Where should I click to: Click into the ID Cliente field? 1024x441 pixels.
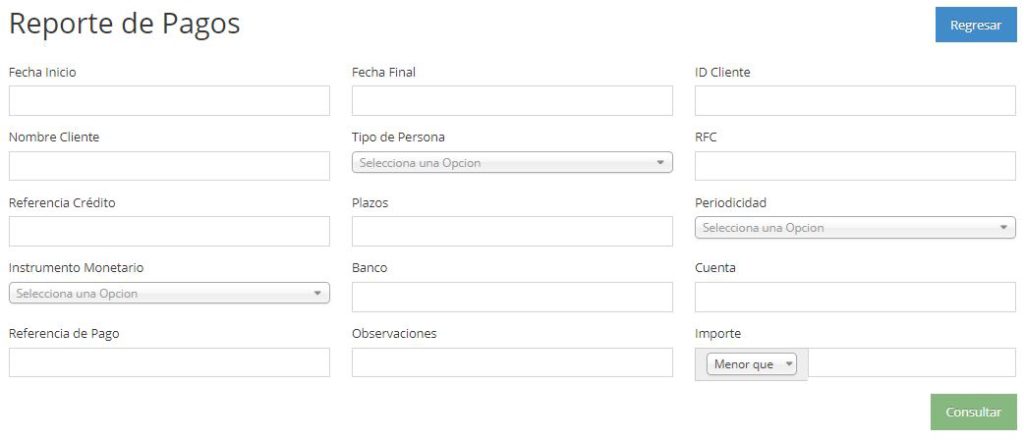pos(855,101)
